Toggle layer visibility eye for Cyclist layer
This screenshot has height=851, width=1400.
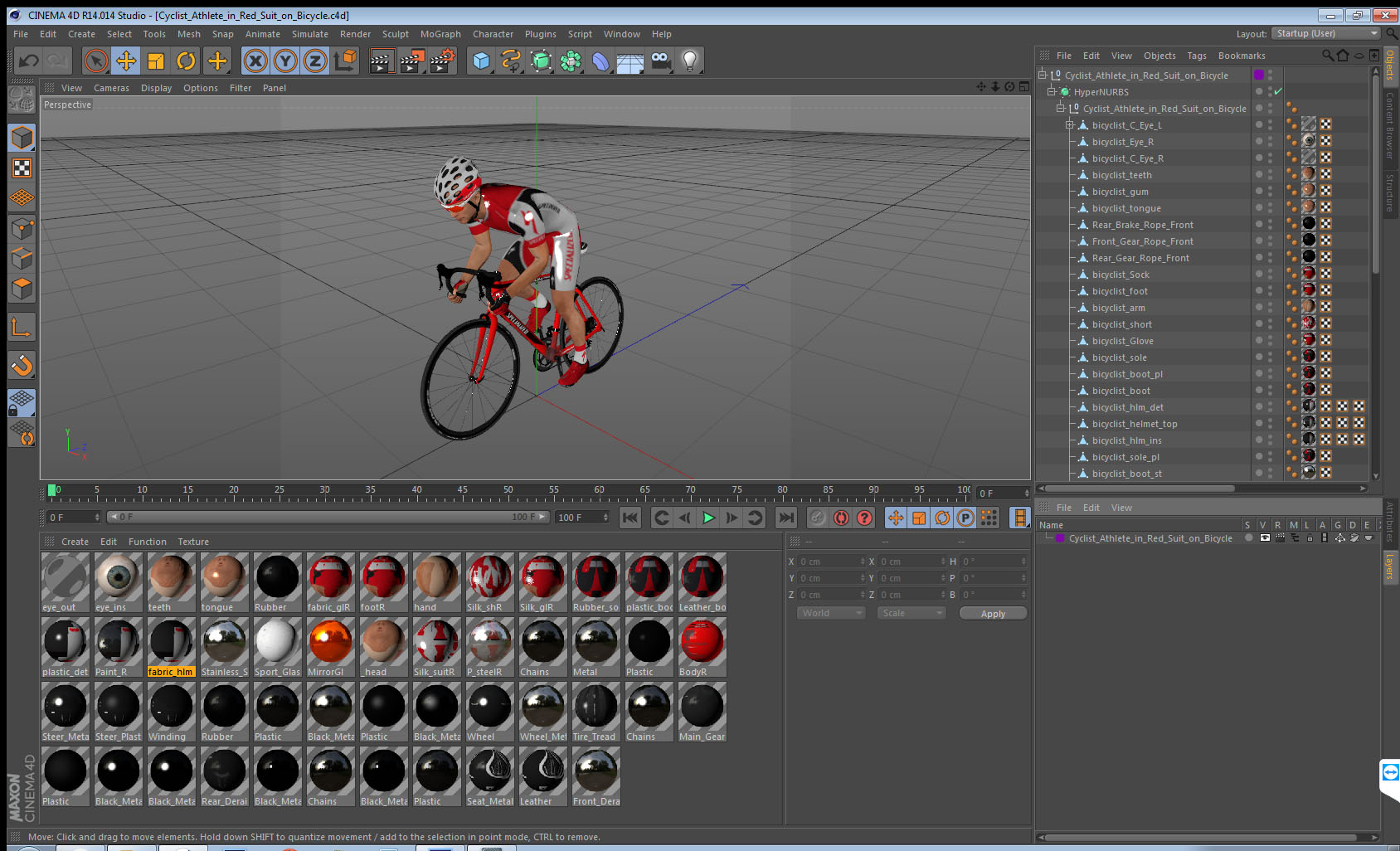[1265, 538]
